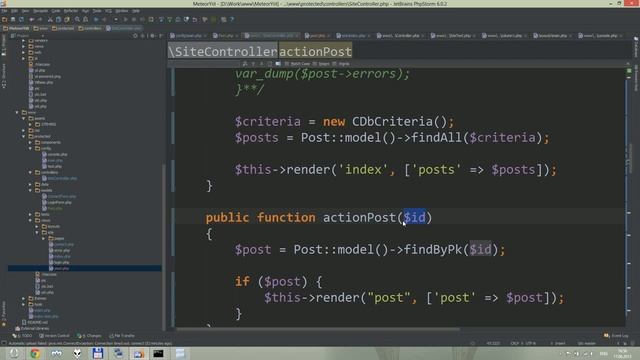Click the Paste toolbar icon
640x360 pixels.
67,19
